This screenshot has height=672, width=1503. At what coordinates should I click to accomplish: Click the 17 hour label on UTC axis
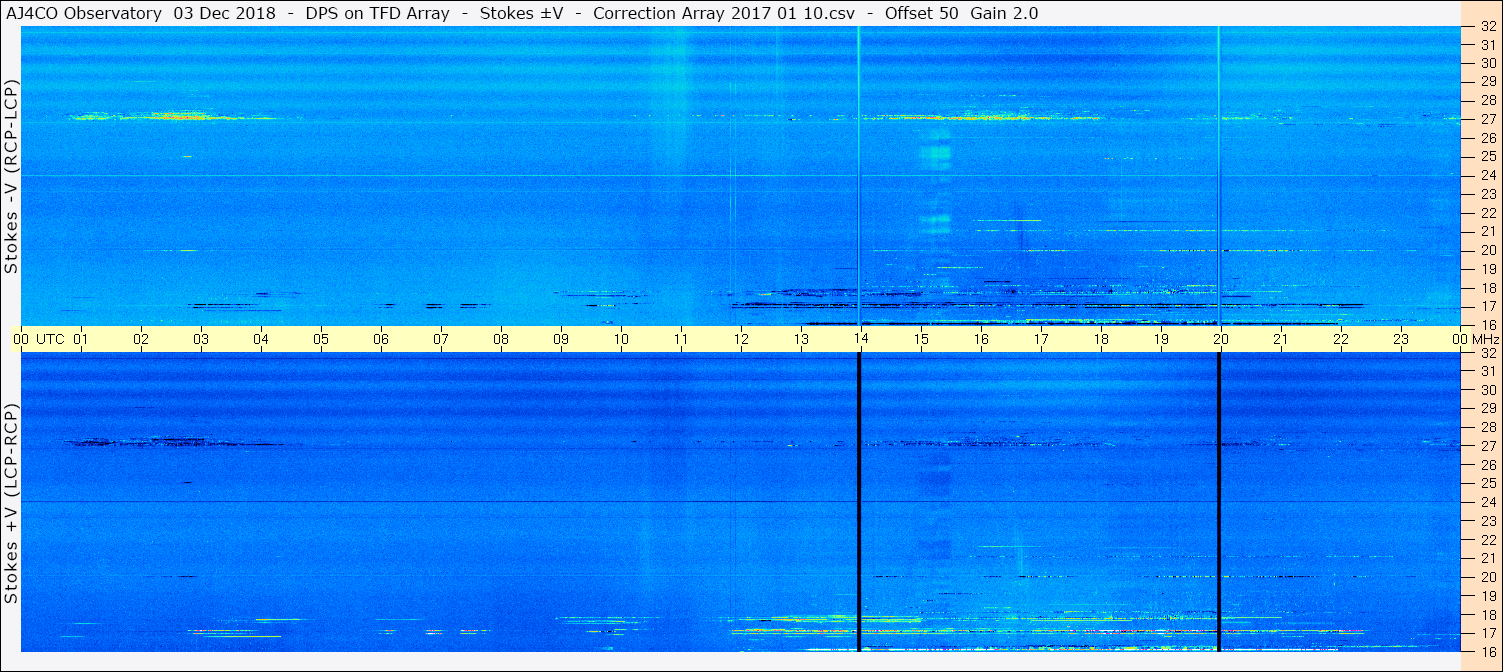(1041, 339)
